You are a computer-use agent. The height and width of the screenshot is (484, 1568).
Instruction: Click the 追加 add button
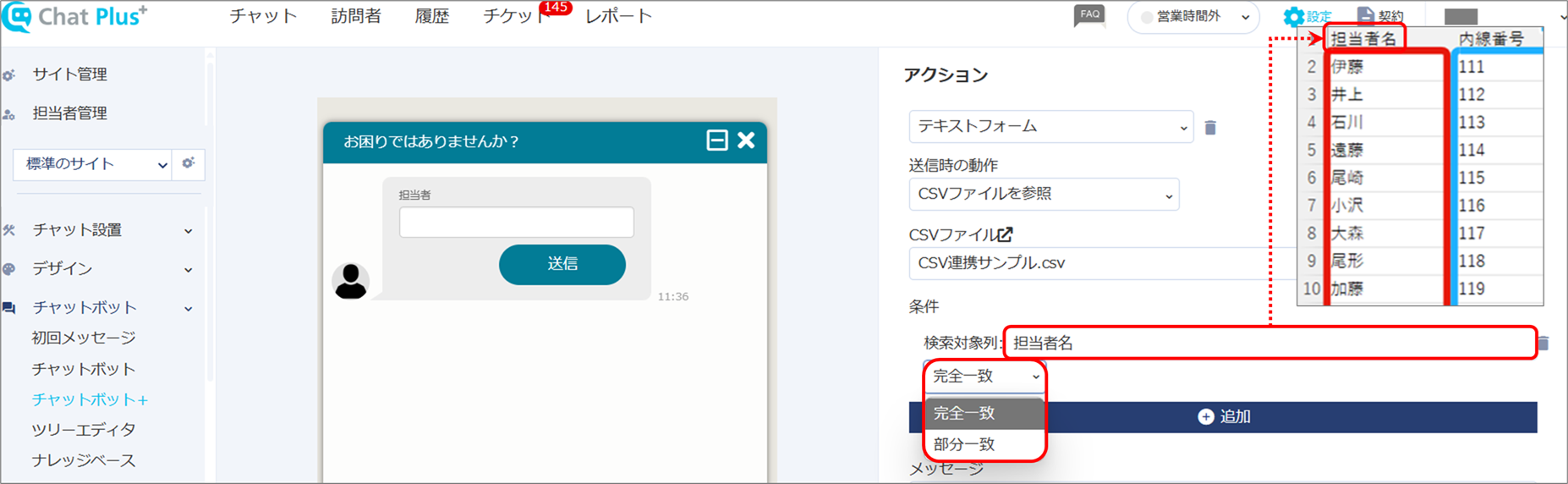pos(1223,416)
